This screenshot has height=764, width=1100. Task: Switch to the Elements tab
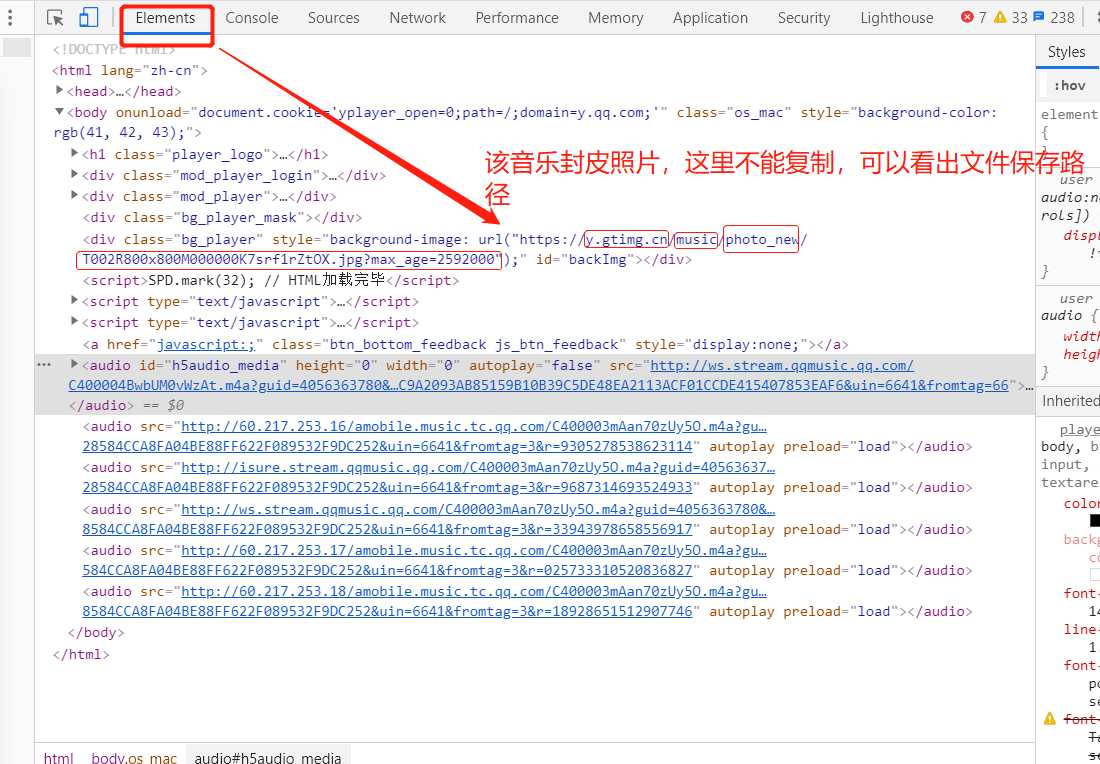[166, 18]
